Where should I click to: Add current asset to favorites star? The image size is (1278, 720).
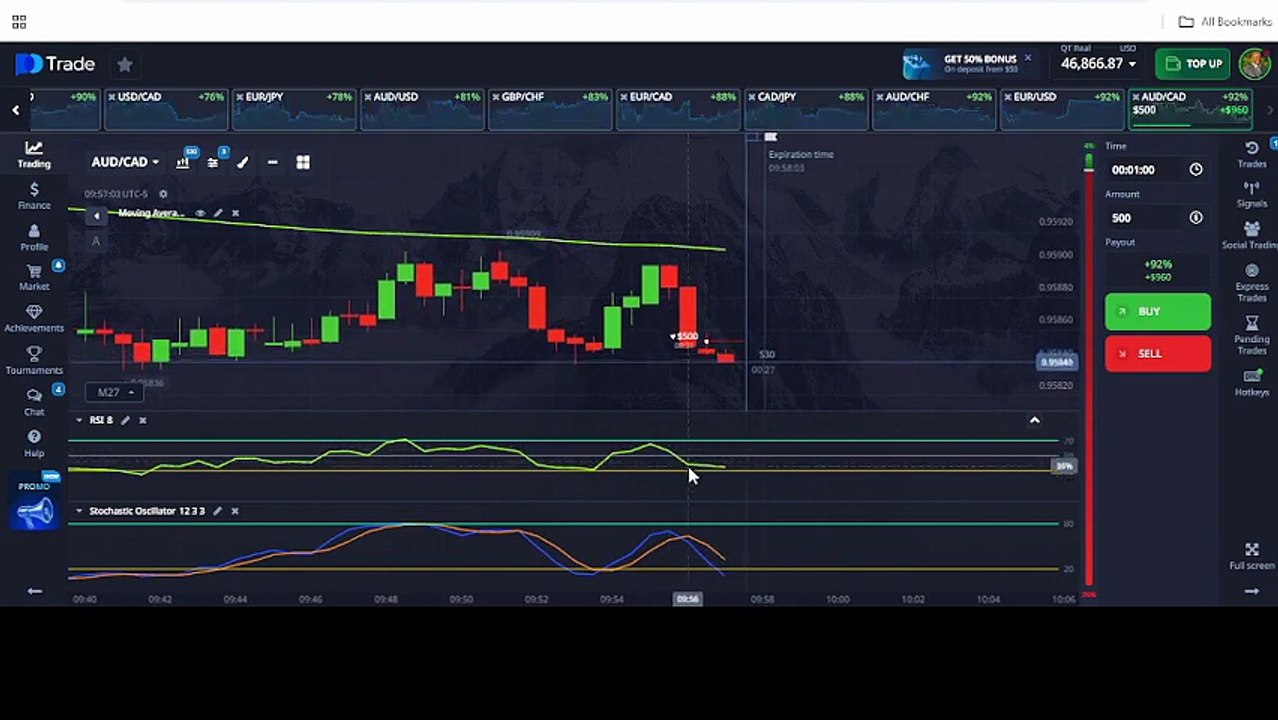pos(124,64)
